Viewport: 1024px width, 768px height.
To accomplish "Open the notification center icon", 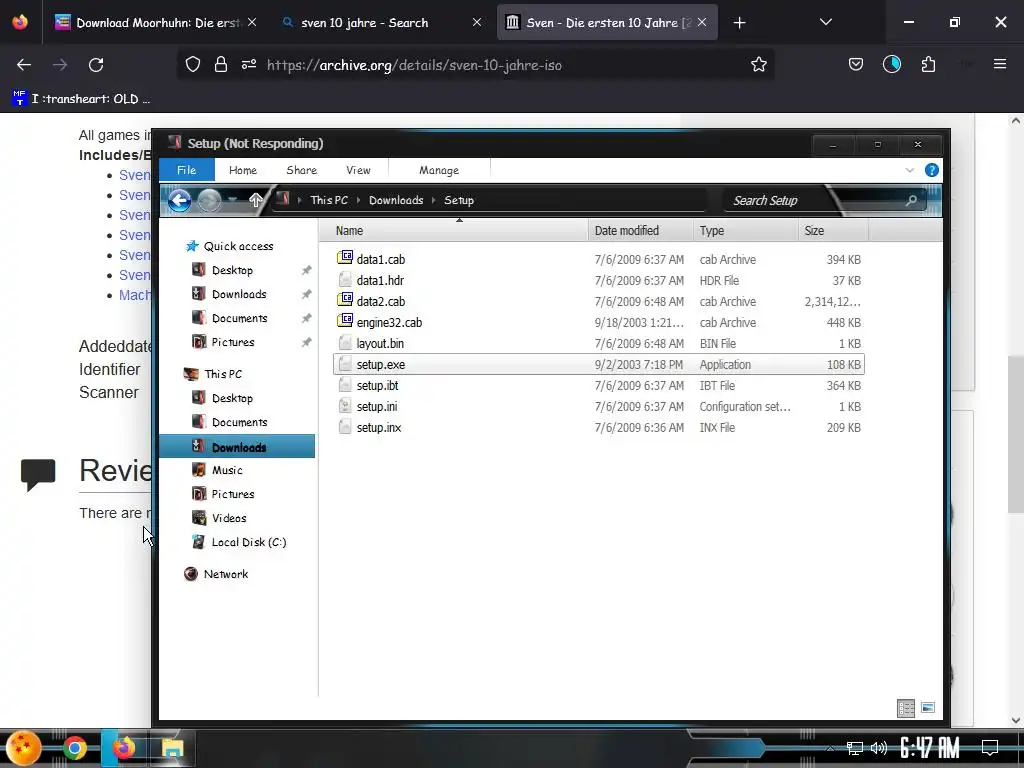I will tap(990, 748).
